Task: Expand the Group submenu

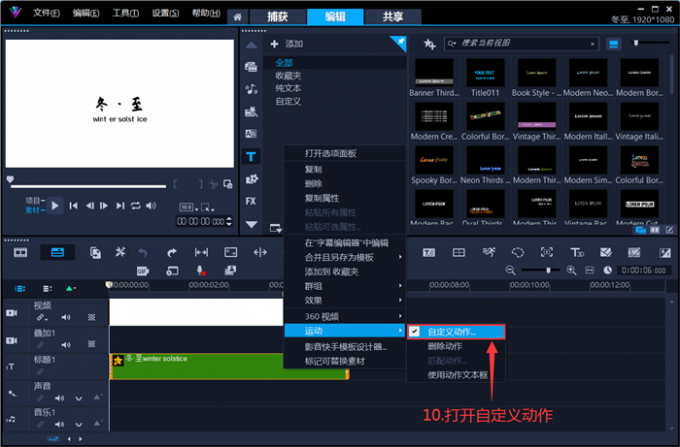Action: point(400,286)
